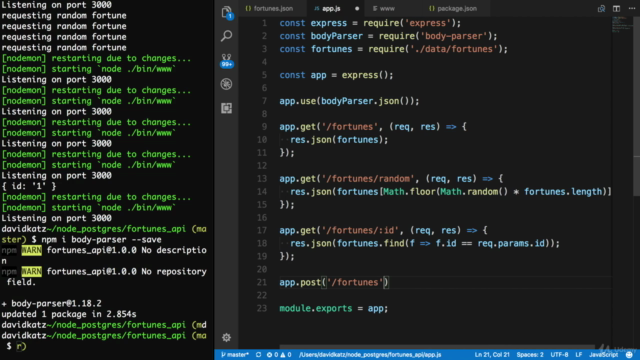Click 'npm i body-parser --save' command

101,240
